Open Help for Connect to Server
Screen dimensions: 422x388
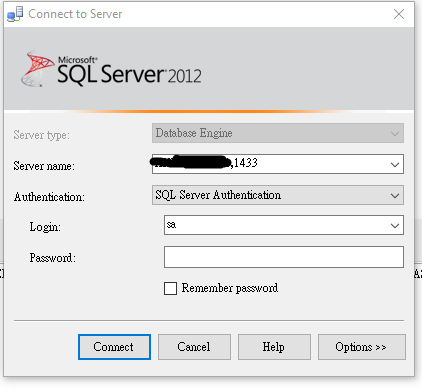pos(274,347)
